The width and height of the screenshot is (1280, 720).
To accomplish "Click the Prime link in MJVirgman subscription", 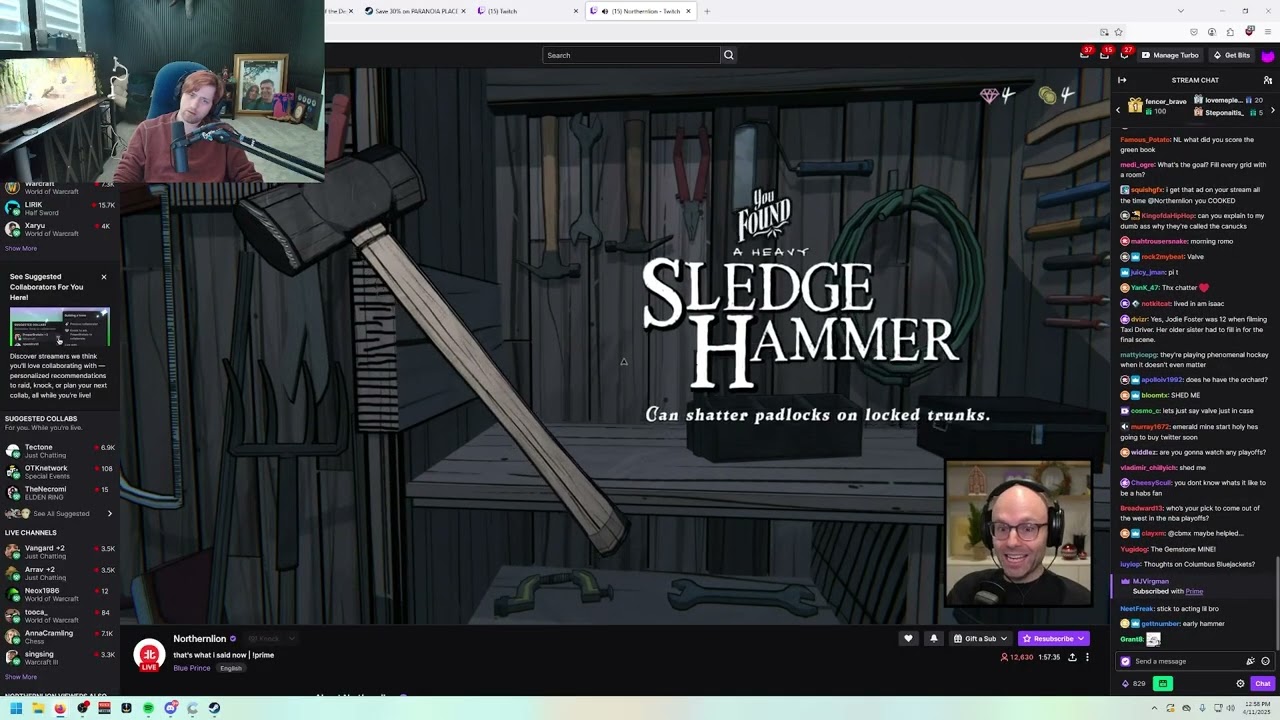I will (1194, 592).
